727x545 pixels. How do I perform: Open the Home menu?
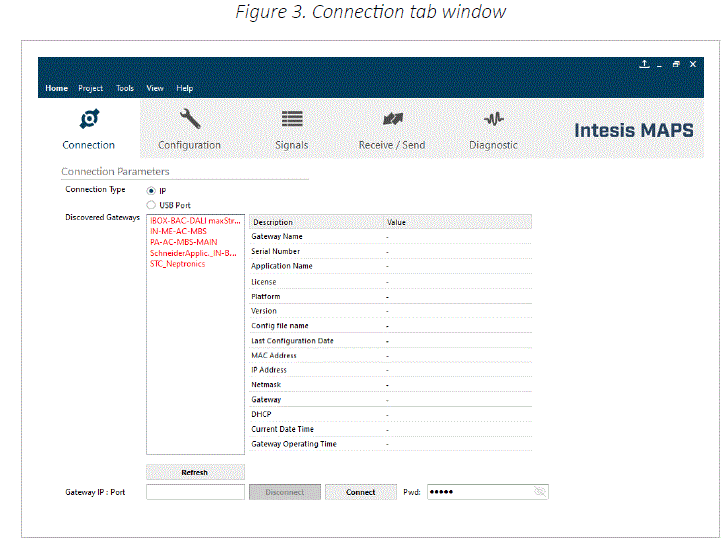(x=57, y=88)
